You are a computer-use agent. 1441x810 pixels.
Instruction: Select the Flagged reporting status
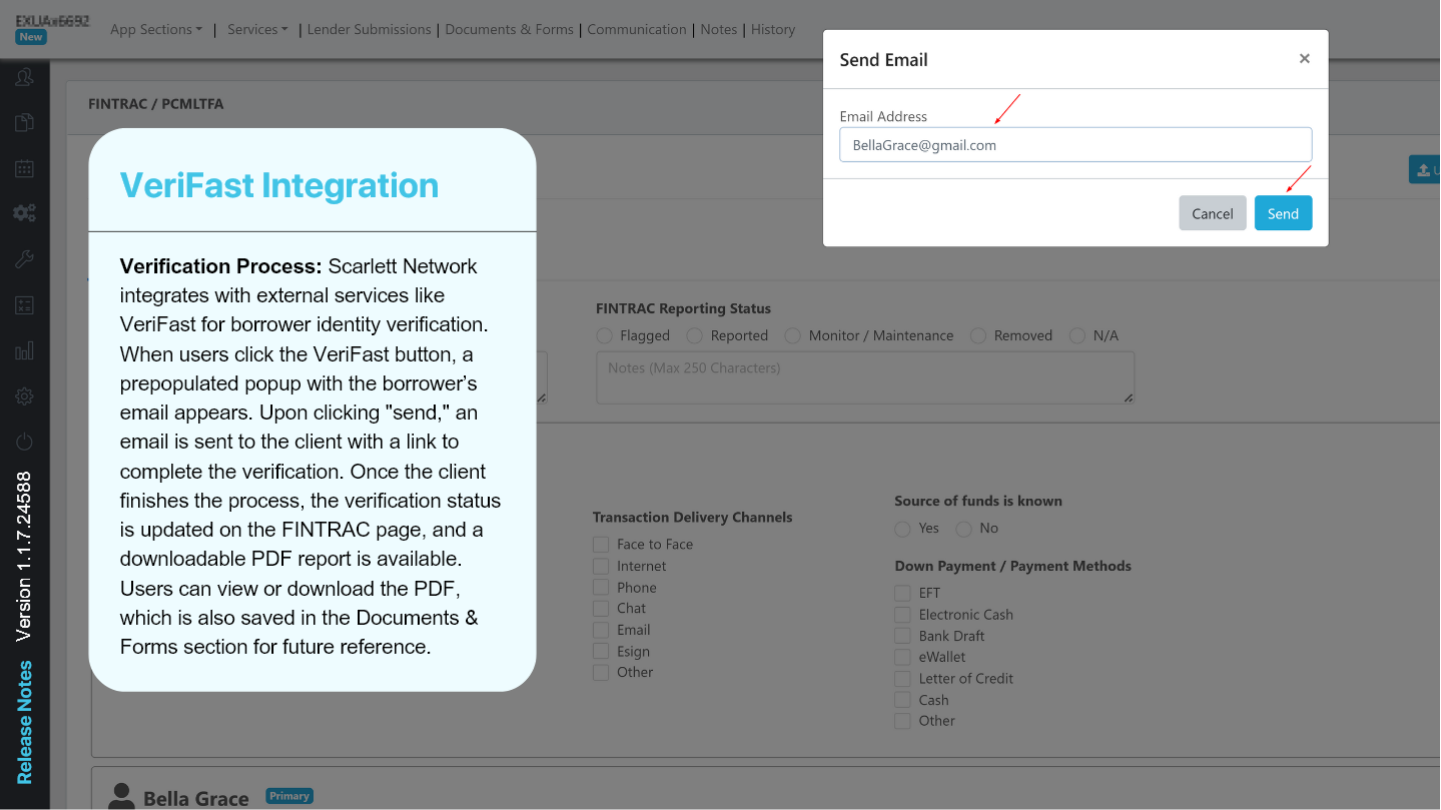[604, 336]
